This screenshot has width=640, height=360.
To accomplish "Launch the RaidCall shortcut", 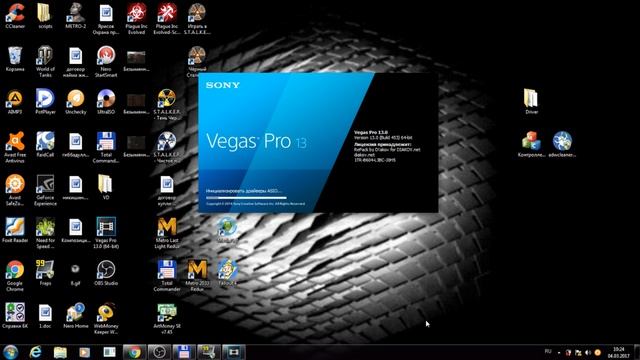I will coord(45,144).
